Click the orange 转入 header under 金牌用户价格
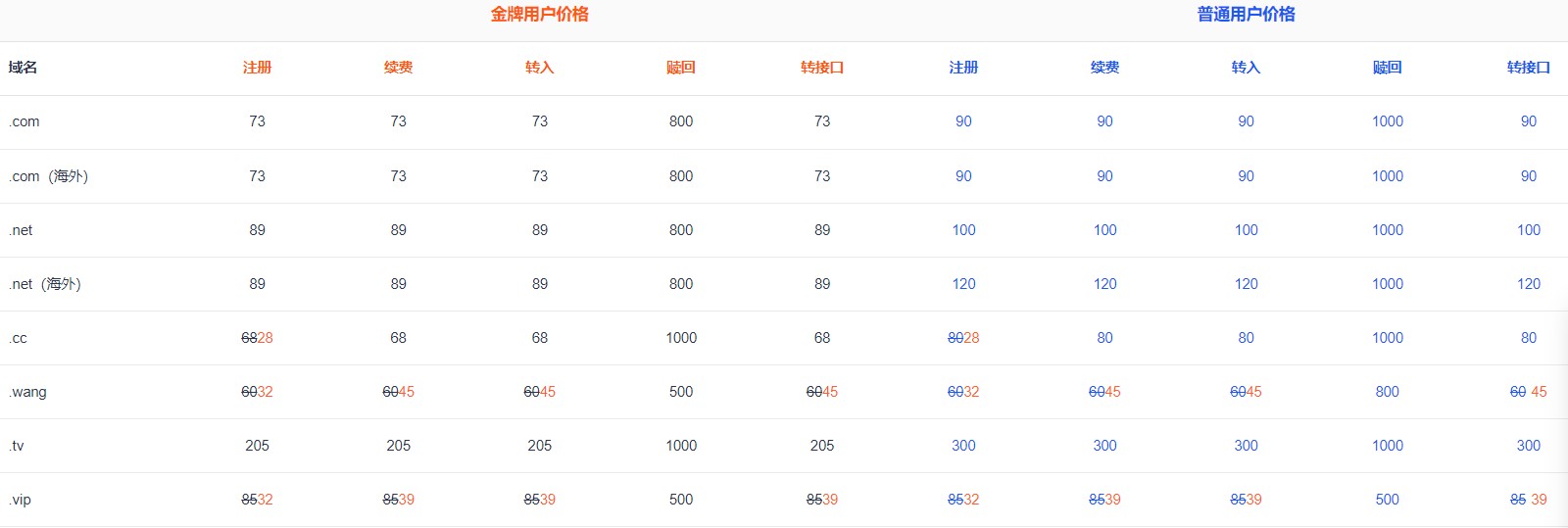Image resolution: width=1568 pixels, height=528 pixels. click(539, 68)
